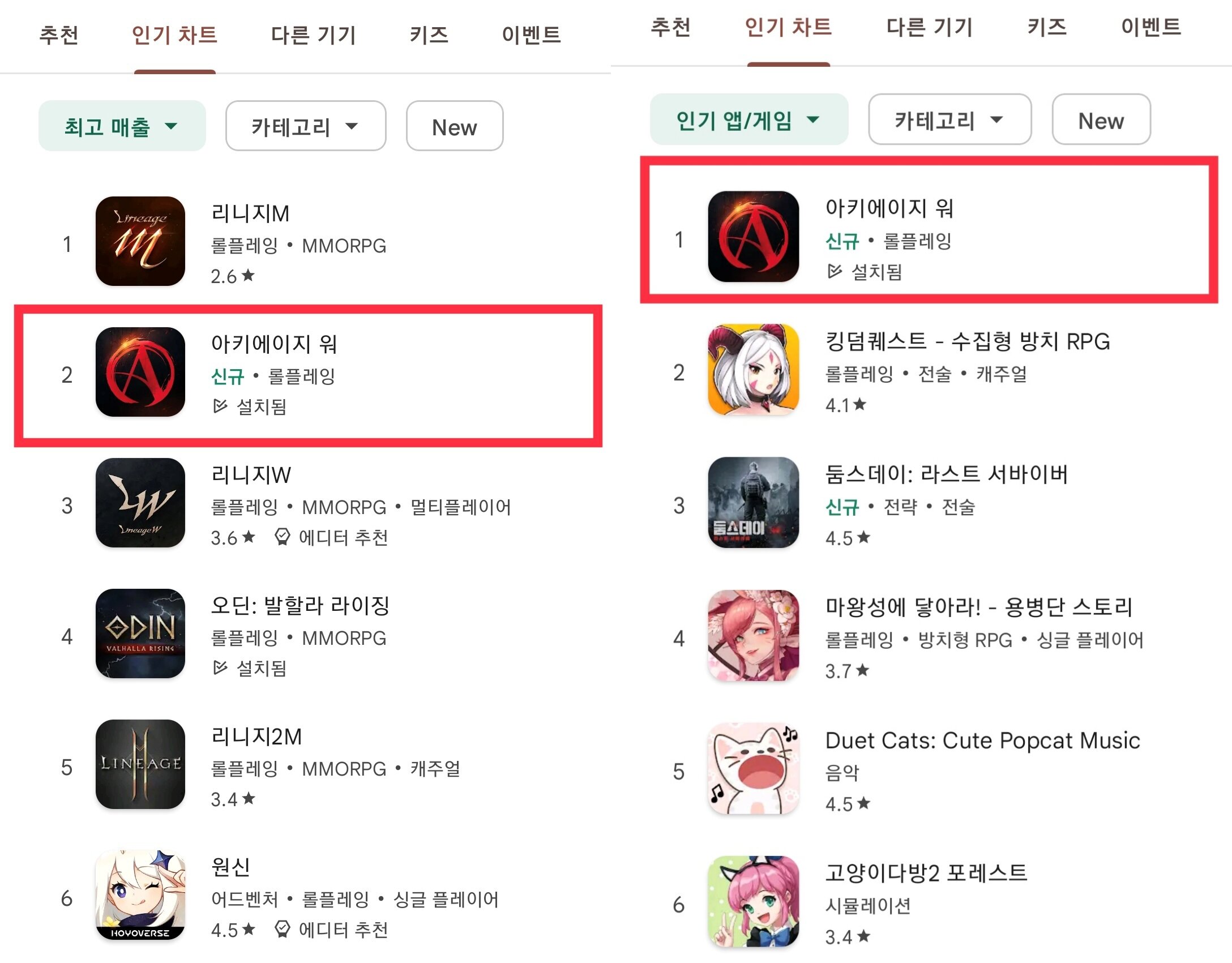Select the left 키즈 tab
This screenshot has height=963, width=1232.
pos(429,35)
